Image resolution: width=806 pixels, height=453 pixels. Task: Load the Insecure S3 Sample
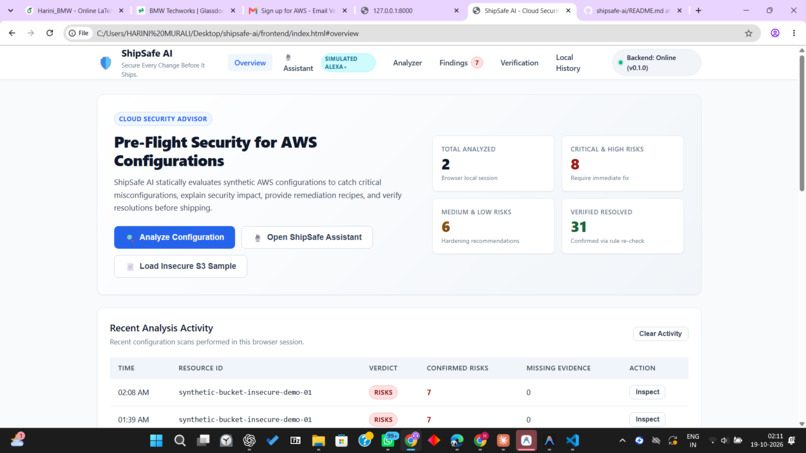click(180, 266)
